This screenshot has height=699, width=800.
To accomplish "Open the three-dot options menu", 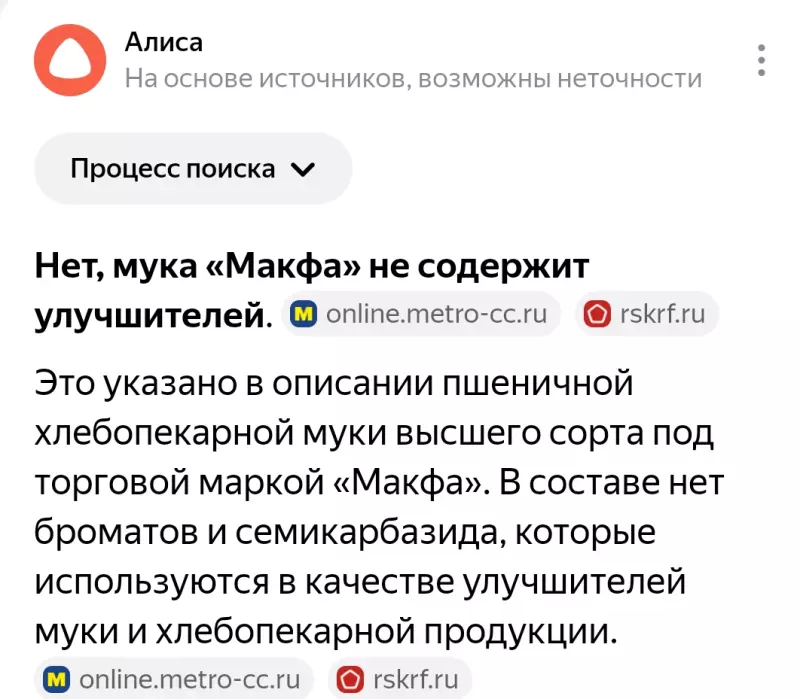I will tap(762, 60).
